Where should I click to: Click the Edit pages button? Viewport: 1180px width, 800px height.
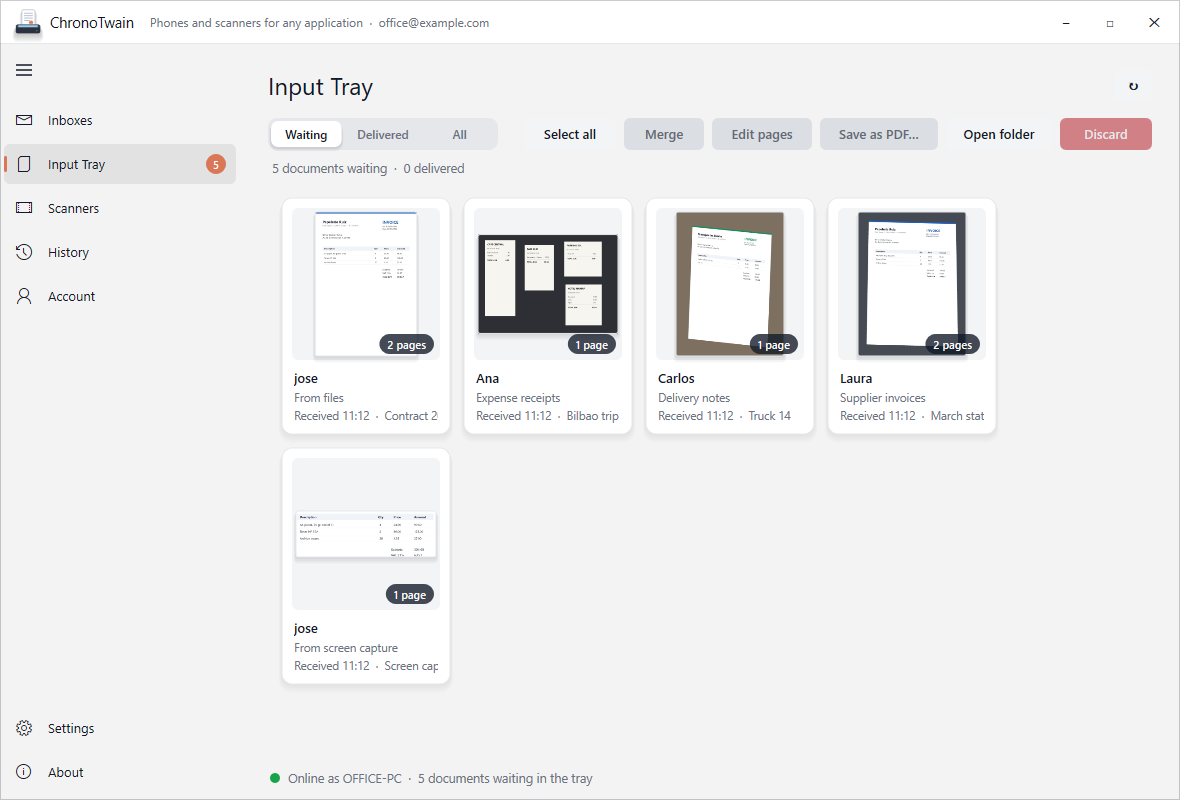pyautogui.click(x=762, y=135)
